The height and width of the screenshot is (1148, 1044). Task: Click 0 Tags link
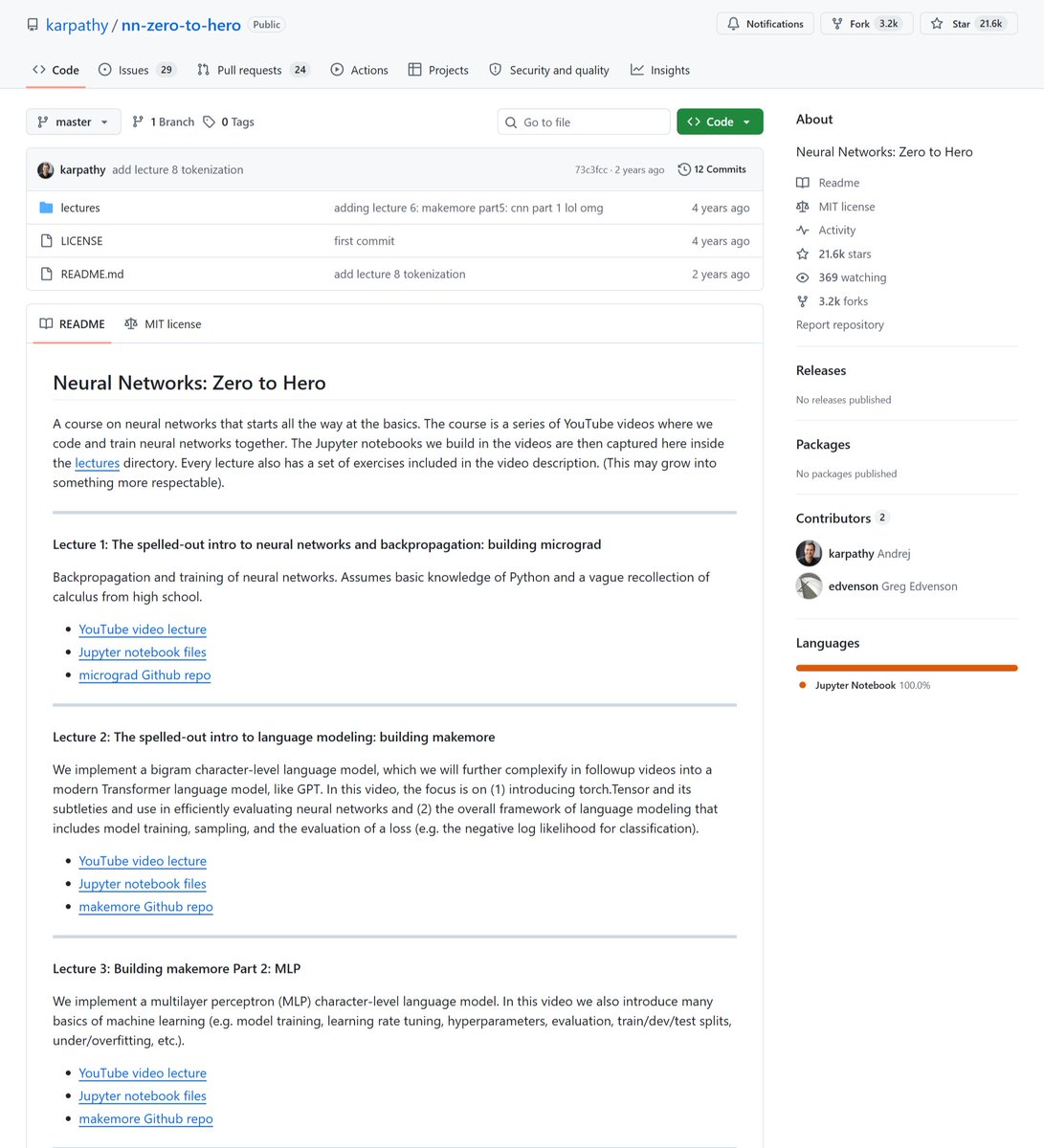pos(229,121)
